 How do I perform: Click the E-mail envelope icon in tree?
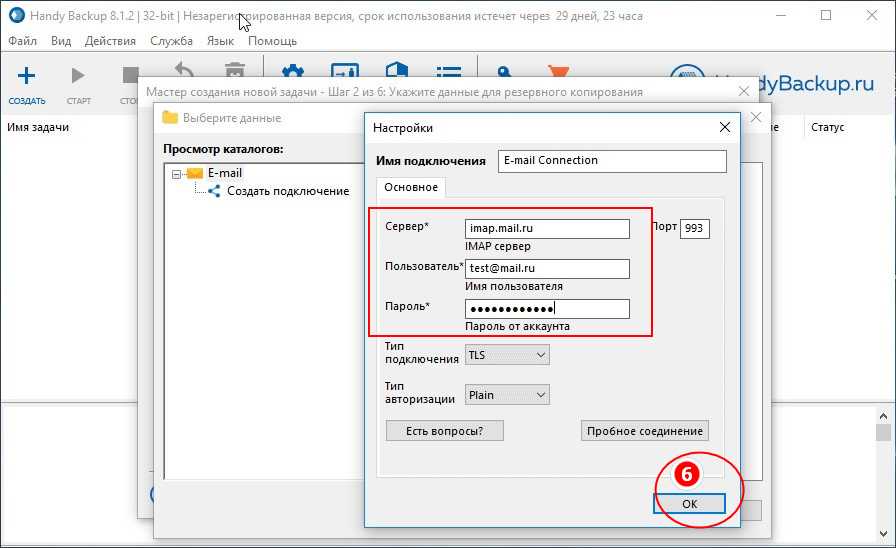194,173
